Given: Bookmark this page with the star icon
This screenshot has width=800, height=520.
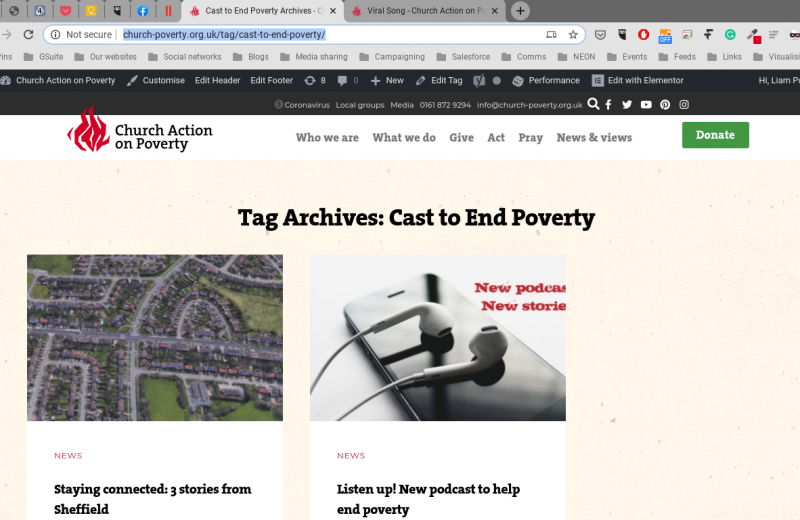Looking at the screenshot, I should click(573, 35).
